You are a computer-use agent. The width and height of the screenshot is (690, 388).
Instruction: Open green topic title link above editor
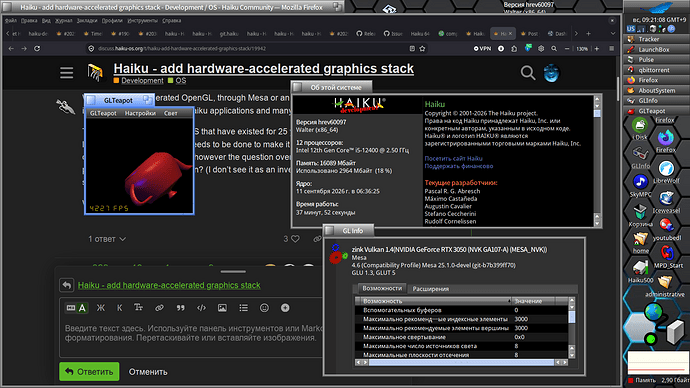pos(169,285)
